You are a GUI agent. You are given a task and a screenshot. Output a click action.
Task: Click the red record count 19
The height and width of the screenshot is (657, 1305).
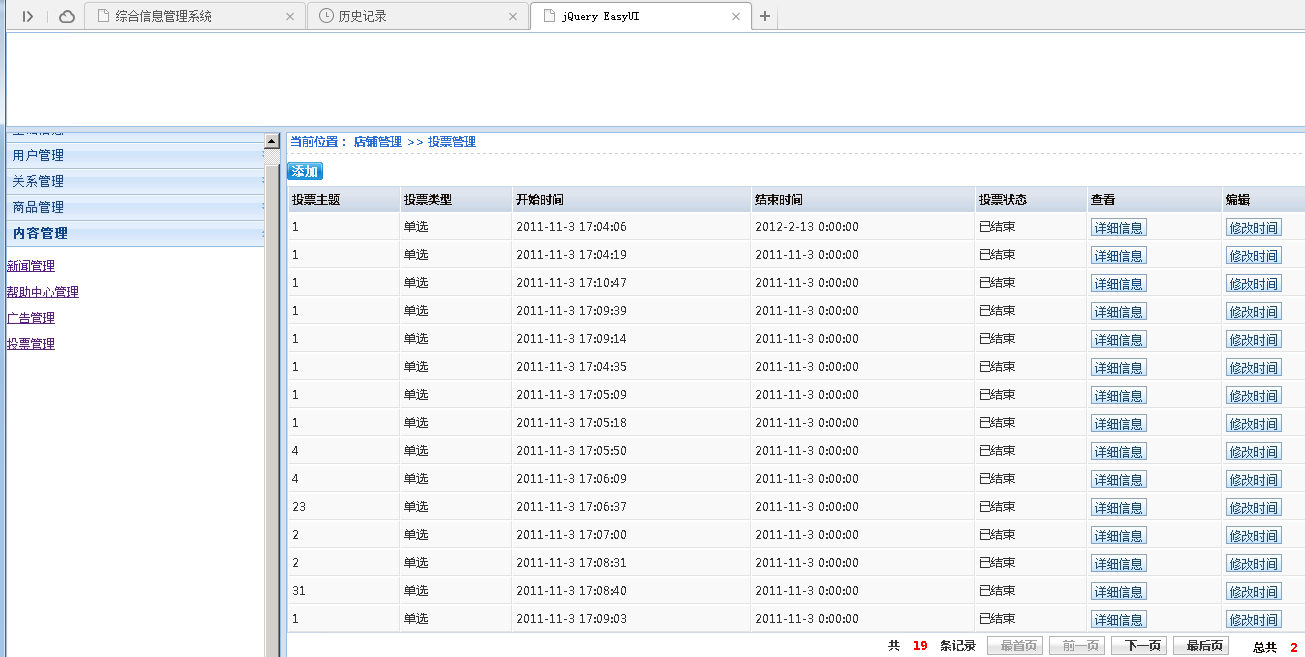pos(920,646)
